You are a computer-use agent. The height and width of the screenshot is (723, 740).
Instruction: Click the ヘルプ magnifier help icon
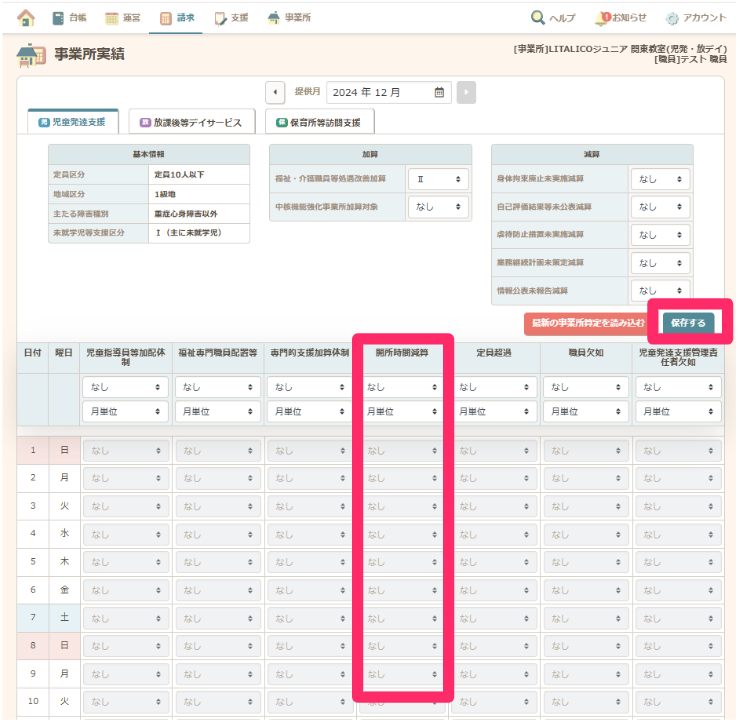pyautogui.click(x=538, y=17)
